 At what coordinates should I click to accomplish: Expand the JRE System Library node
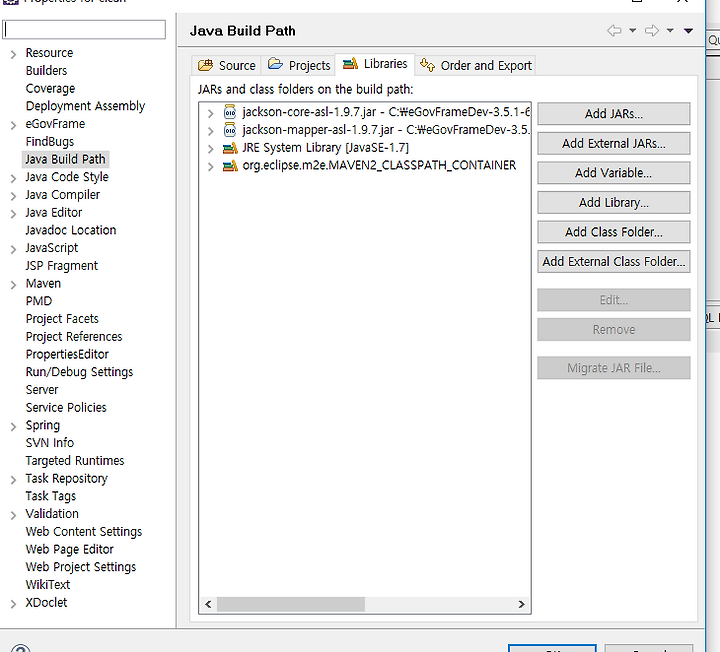pos(210,149)
